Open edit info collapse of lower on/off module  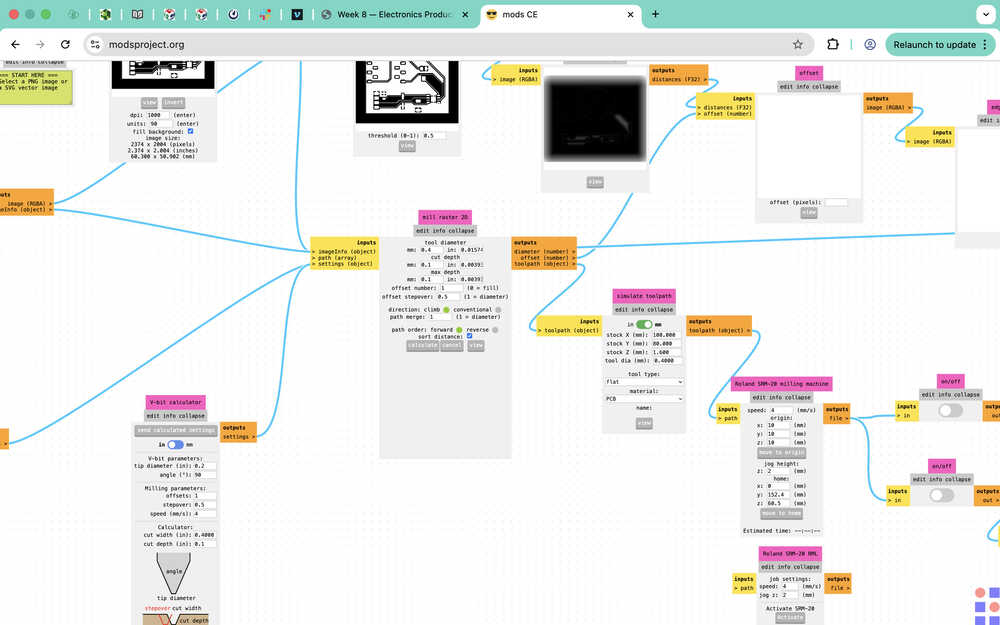(941, 480)
